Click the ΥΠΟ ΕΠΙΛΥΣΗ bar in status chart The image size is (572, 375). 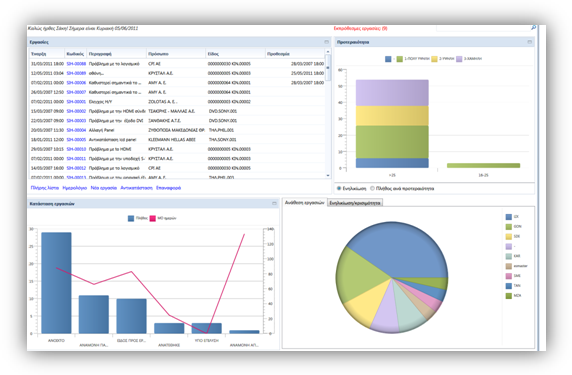coord(206,328)
